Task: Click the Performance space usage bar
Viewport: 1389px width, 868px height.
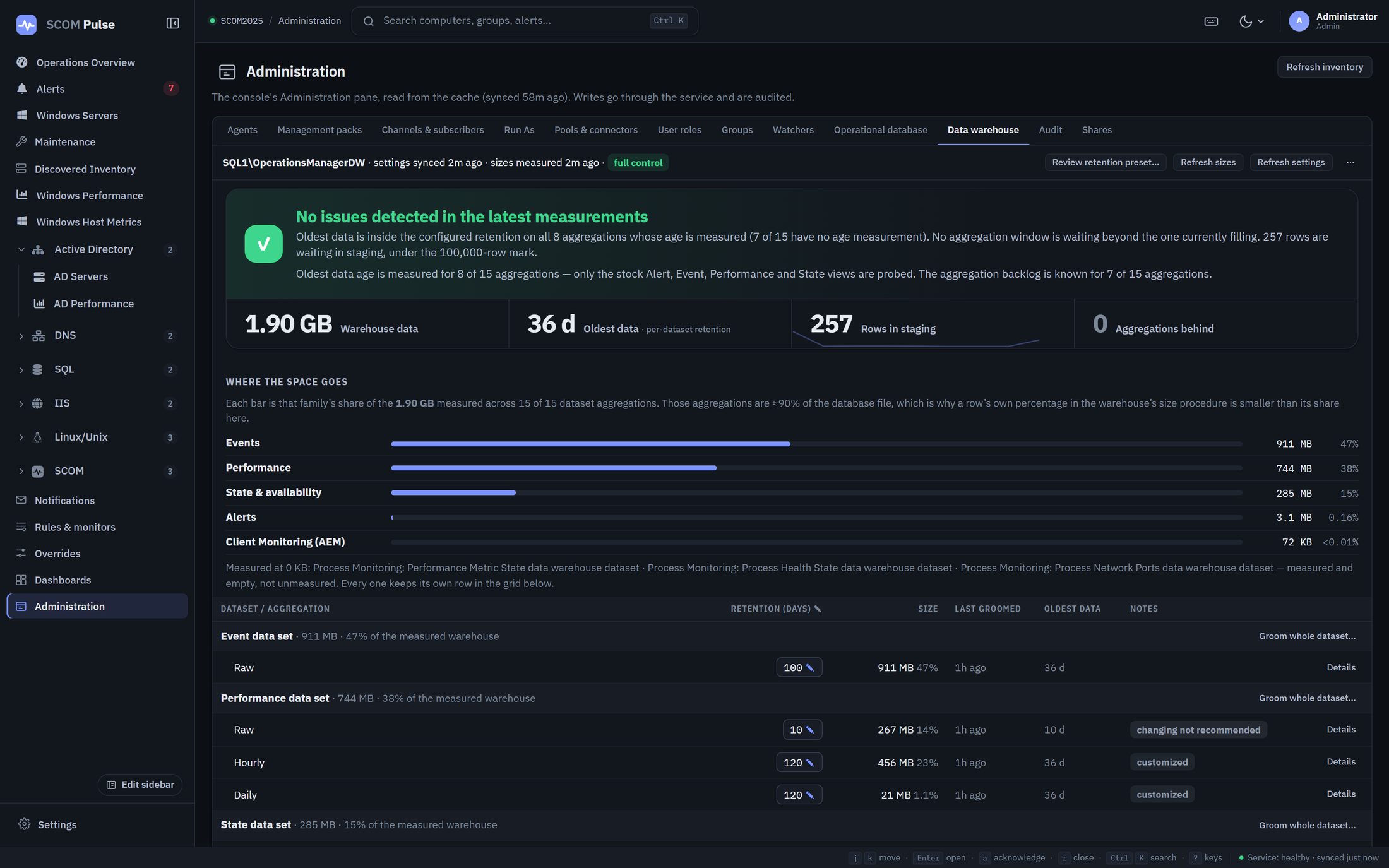Action: [816, 468]
